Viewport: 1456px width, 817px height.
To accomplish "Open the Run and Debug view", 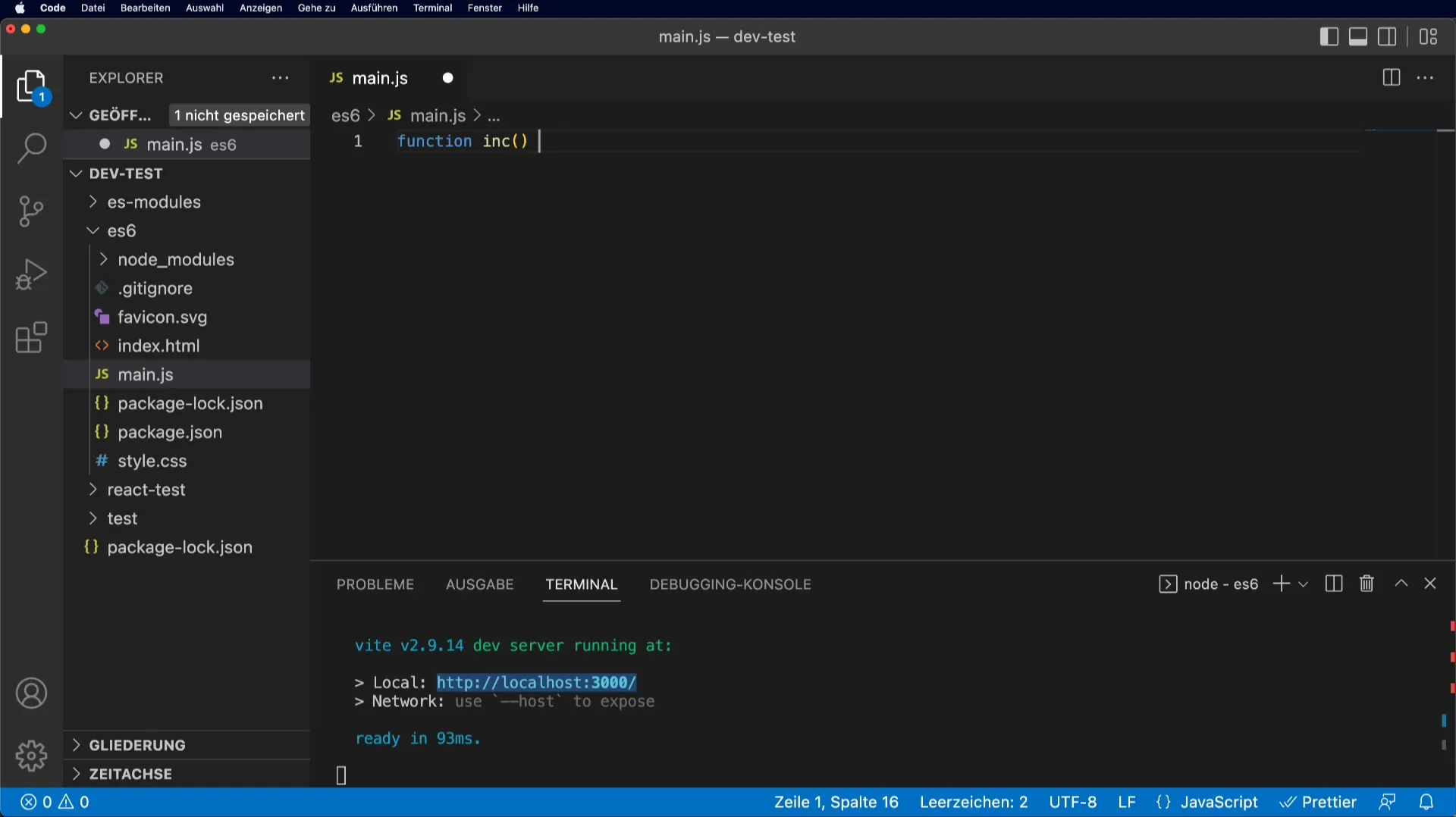I will point(31,274).
